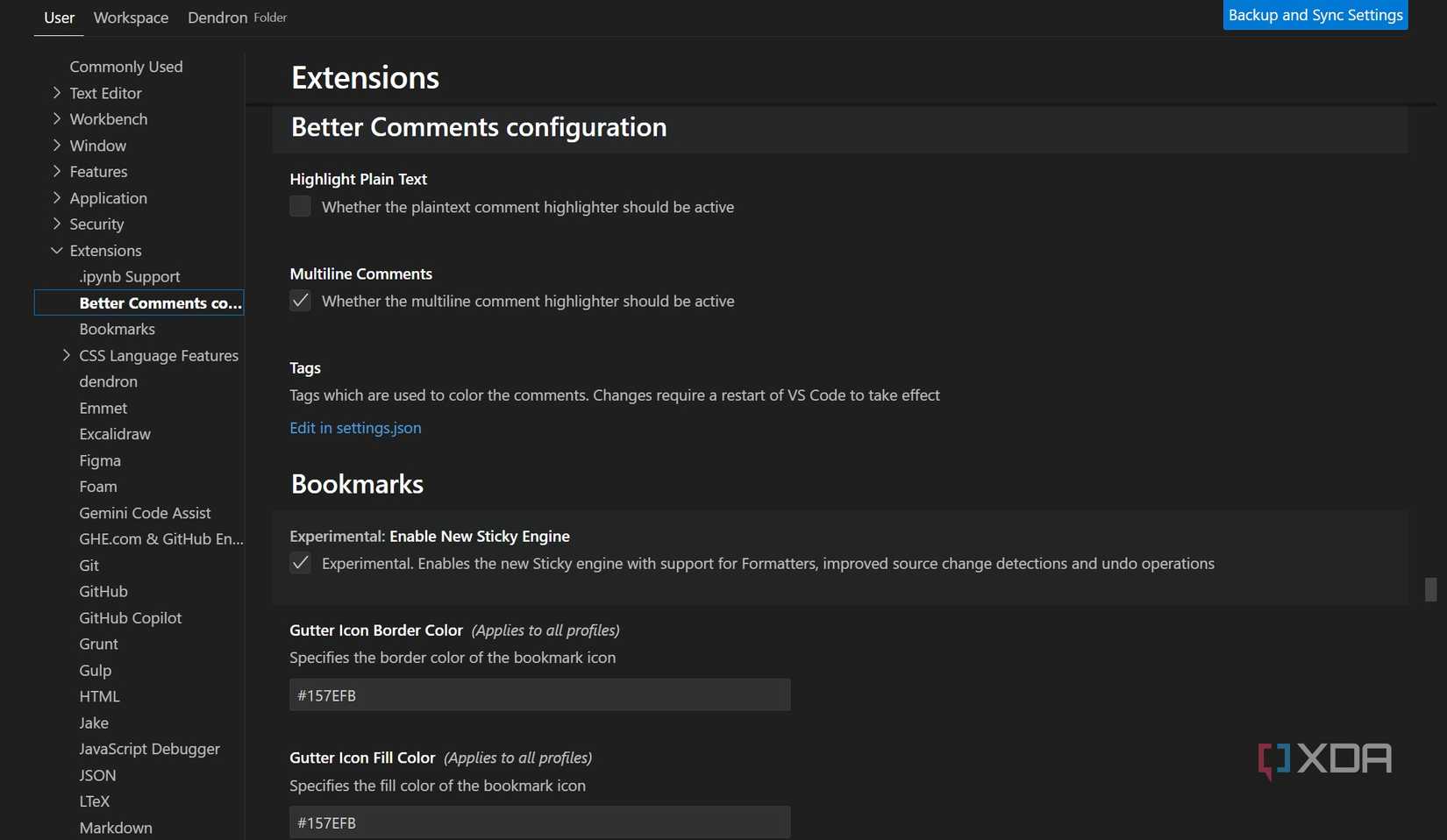Screen dimensions: 1447x840
Task: Expand CSS Language Features settings
Action: click(66, 355)
